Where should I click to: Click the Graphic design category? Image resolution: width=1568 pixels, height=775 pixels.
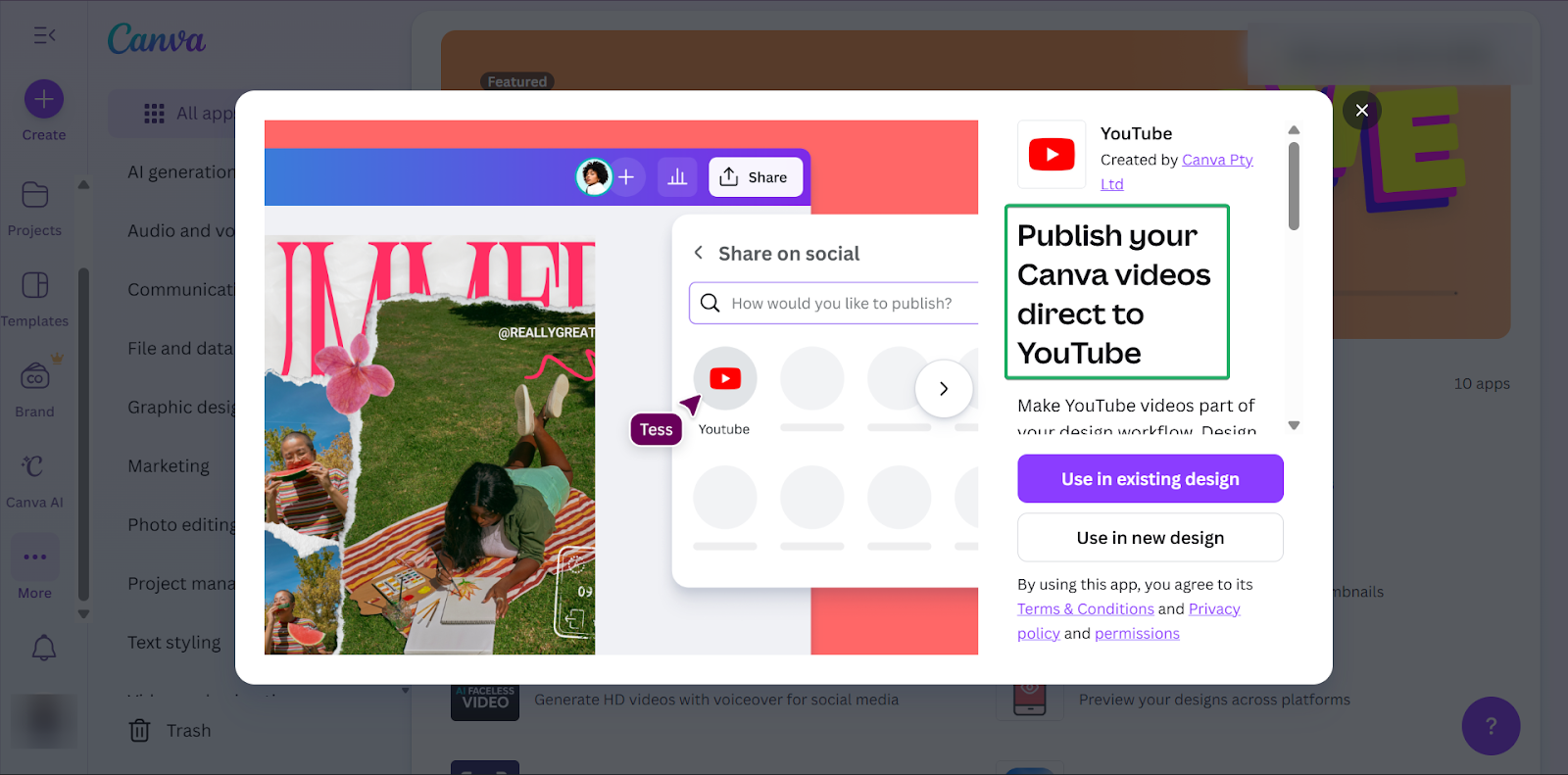point(181,408)
